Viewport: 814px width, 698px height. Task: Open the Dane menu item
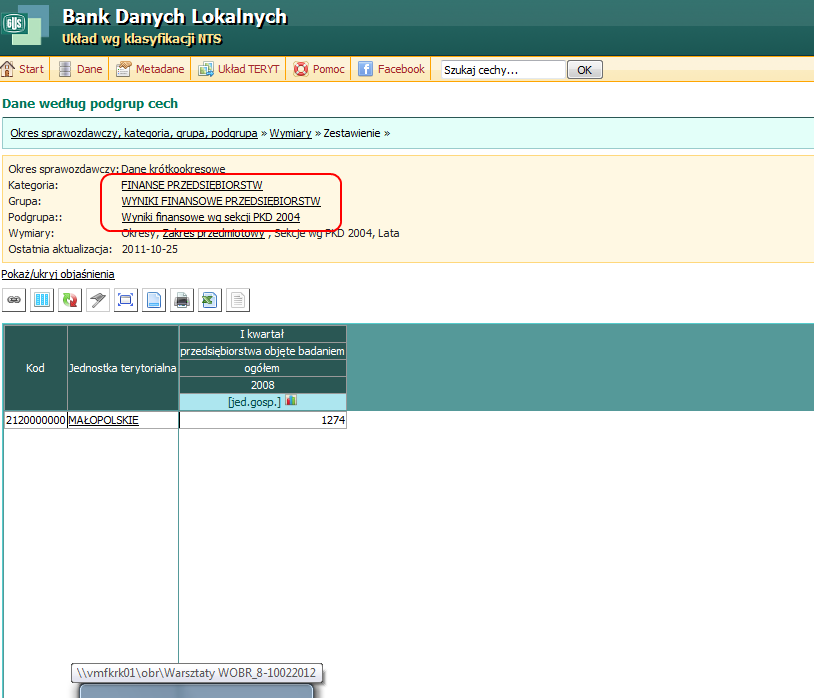click(89, 69)
